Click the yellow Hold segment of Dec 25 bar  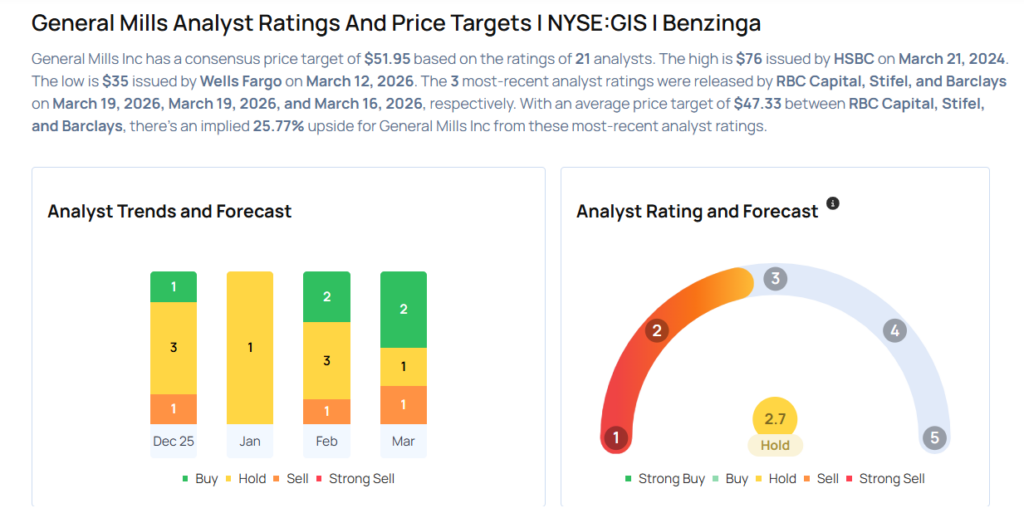(173, 348)
